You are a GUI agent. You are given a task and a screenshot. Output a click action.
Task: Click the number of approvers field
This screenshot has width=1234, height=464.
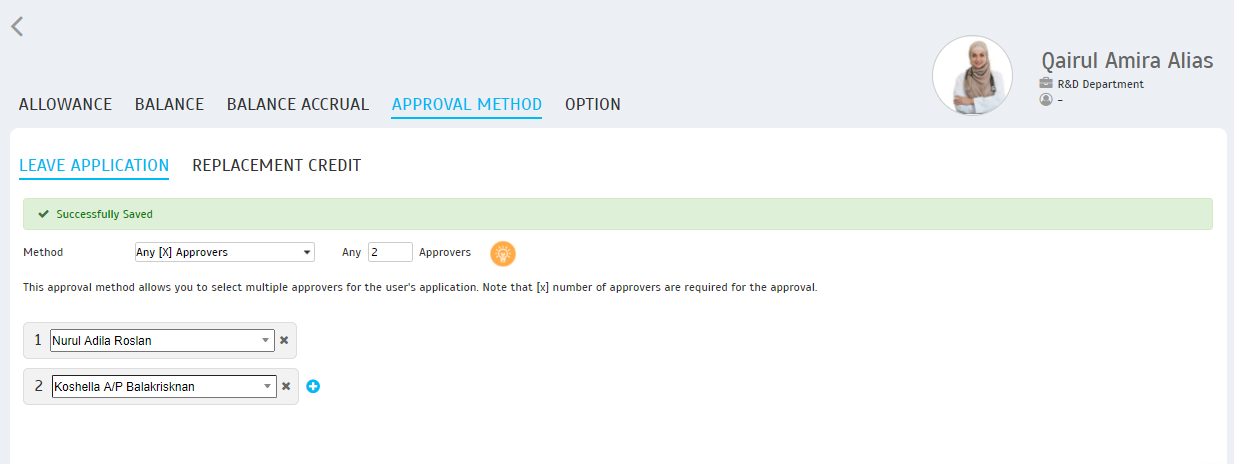[x=389, y=252]
